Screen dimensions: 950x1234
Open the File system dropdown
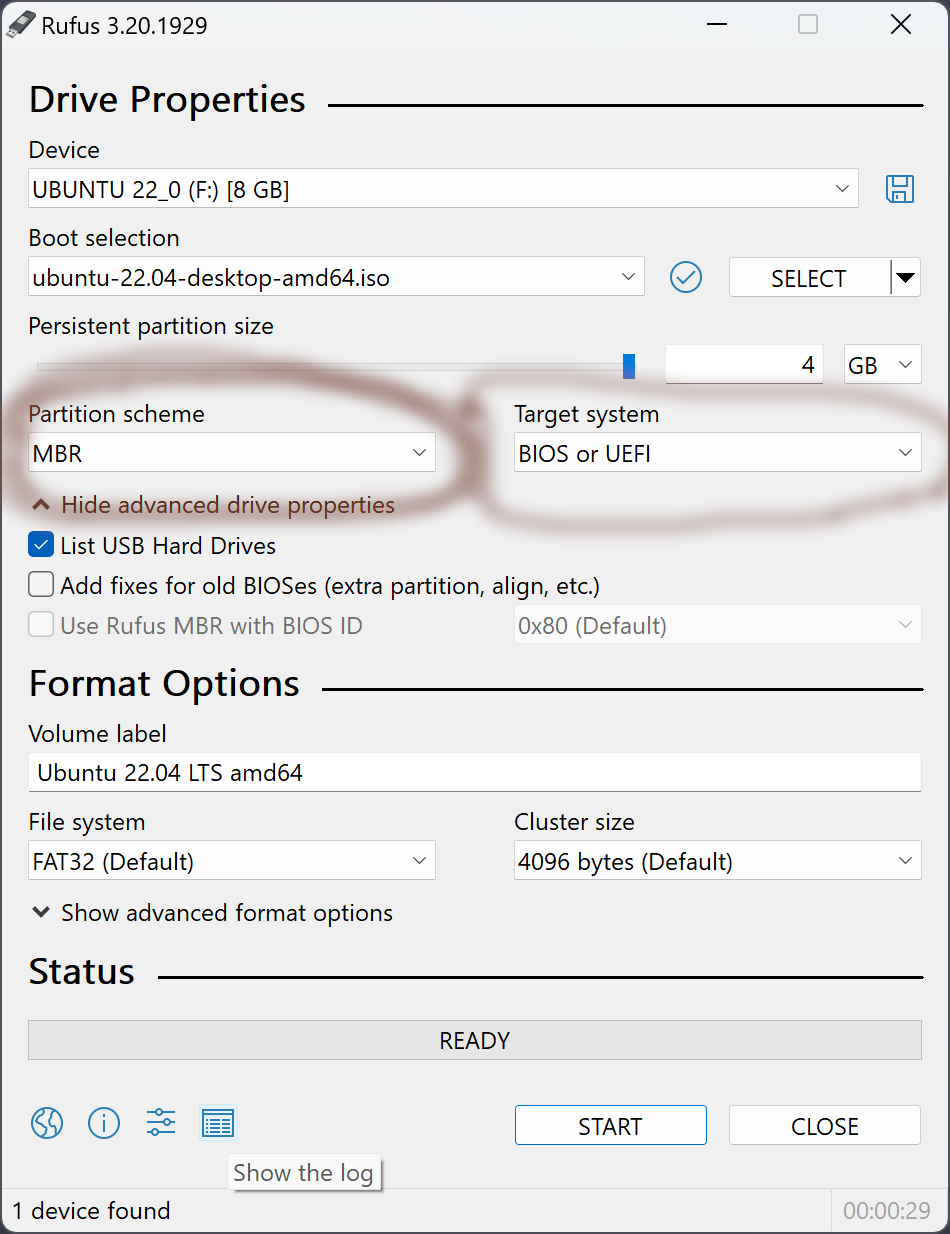pyautogui.click(x=232, y=861)
